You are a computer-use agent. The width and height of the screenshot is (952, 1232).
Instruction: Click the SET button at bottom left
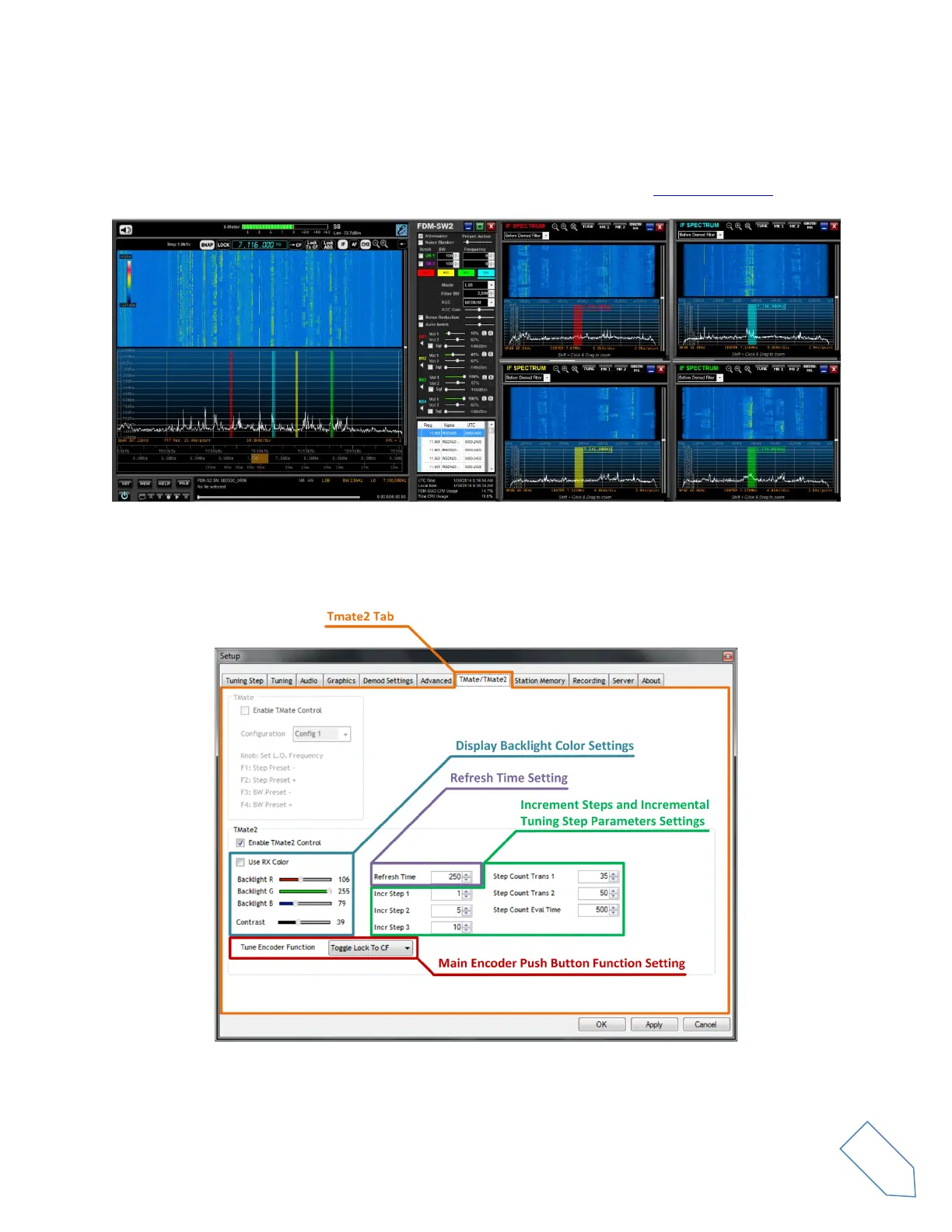point(125,483)
